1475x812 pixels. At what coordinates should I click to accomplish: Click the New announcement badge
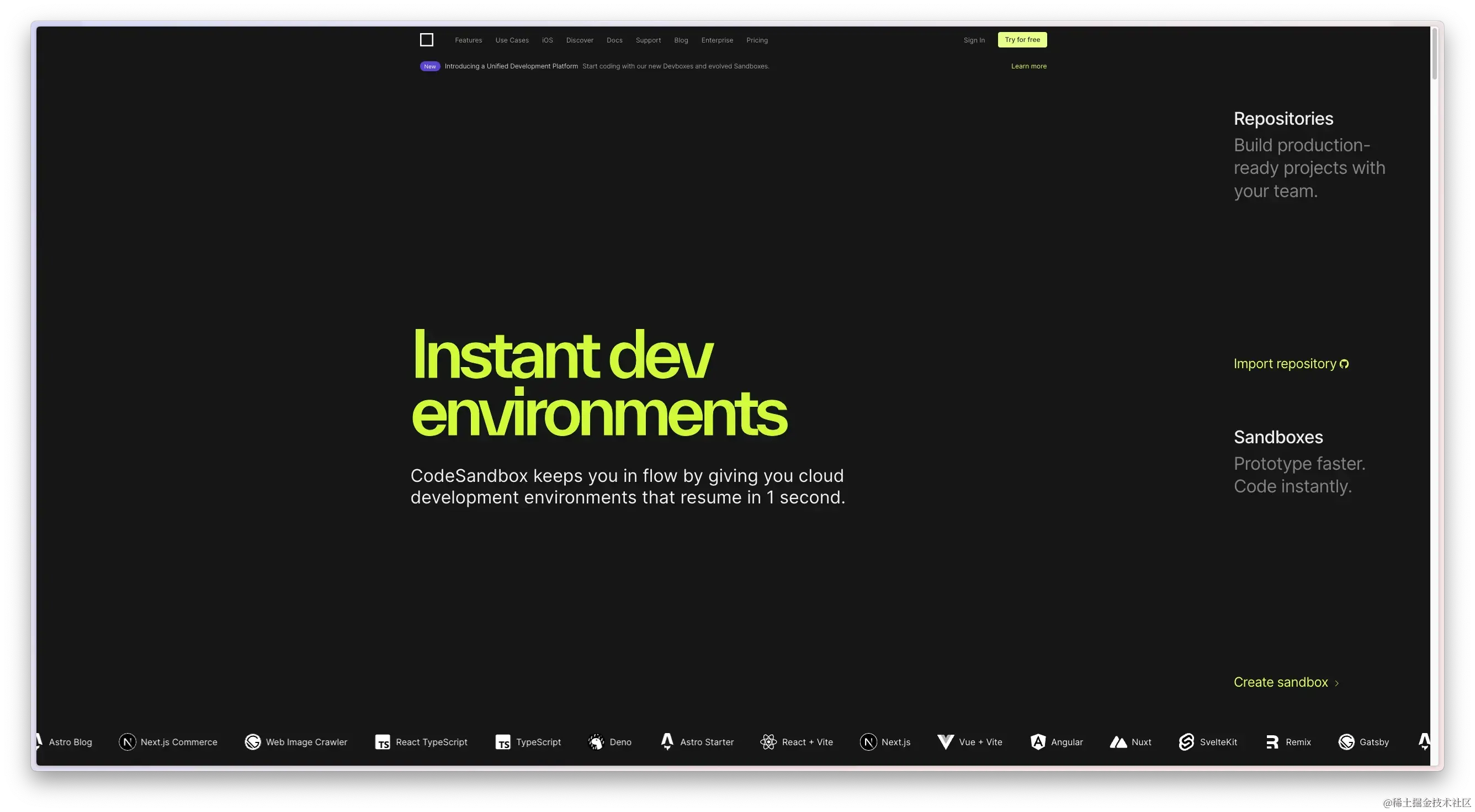[429, 66]
